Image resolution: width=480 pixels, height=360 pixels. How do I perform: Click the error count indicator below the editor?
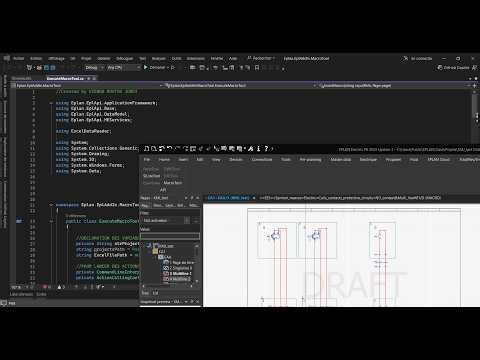(47, 287)
